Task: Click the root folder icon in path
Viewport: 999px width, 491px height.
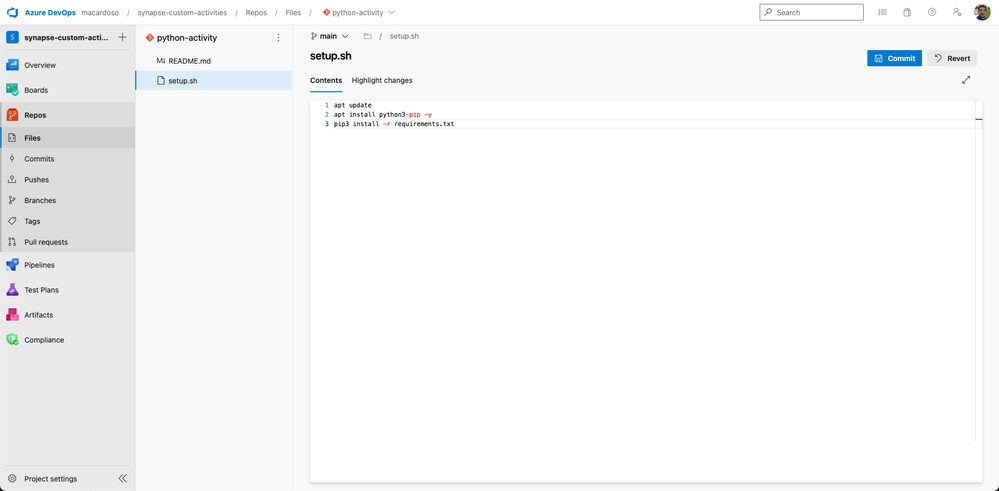Action: 368,36
